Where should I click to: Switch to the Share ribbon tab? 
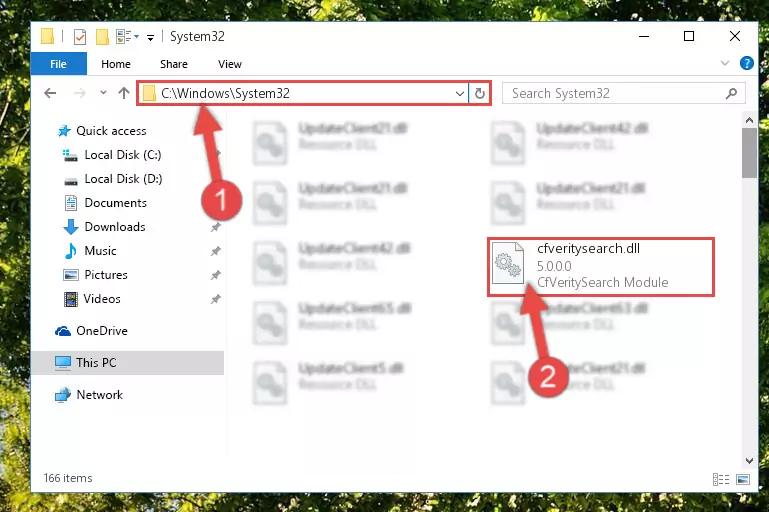(174, 64)
